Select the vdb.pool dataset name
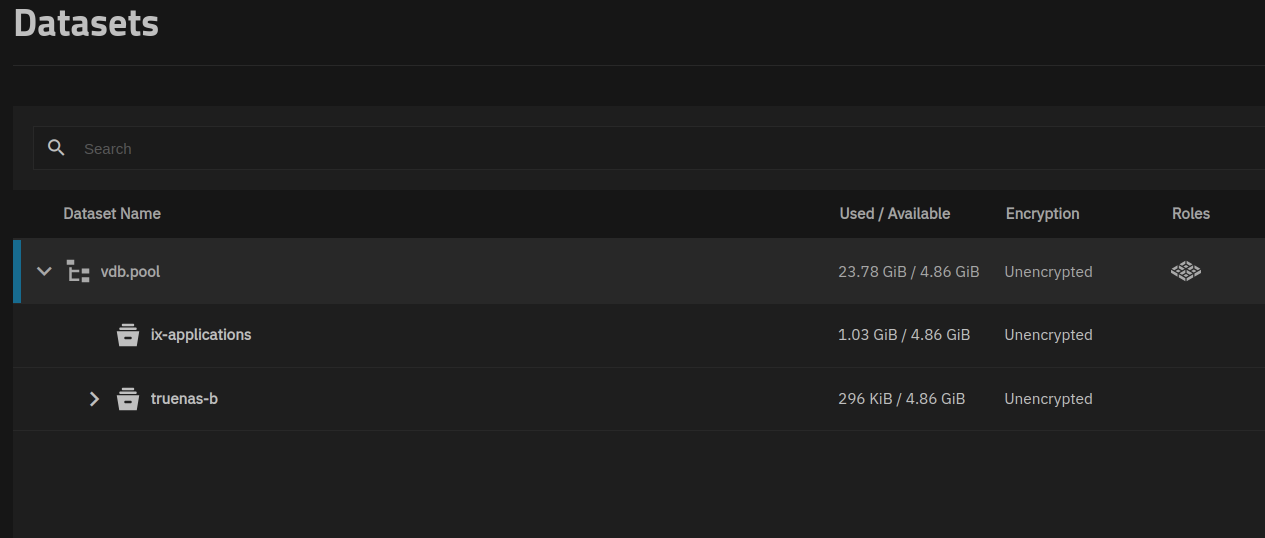This screenshot has width=1265, height=538. point(130,271)
